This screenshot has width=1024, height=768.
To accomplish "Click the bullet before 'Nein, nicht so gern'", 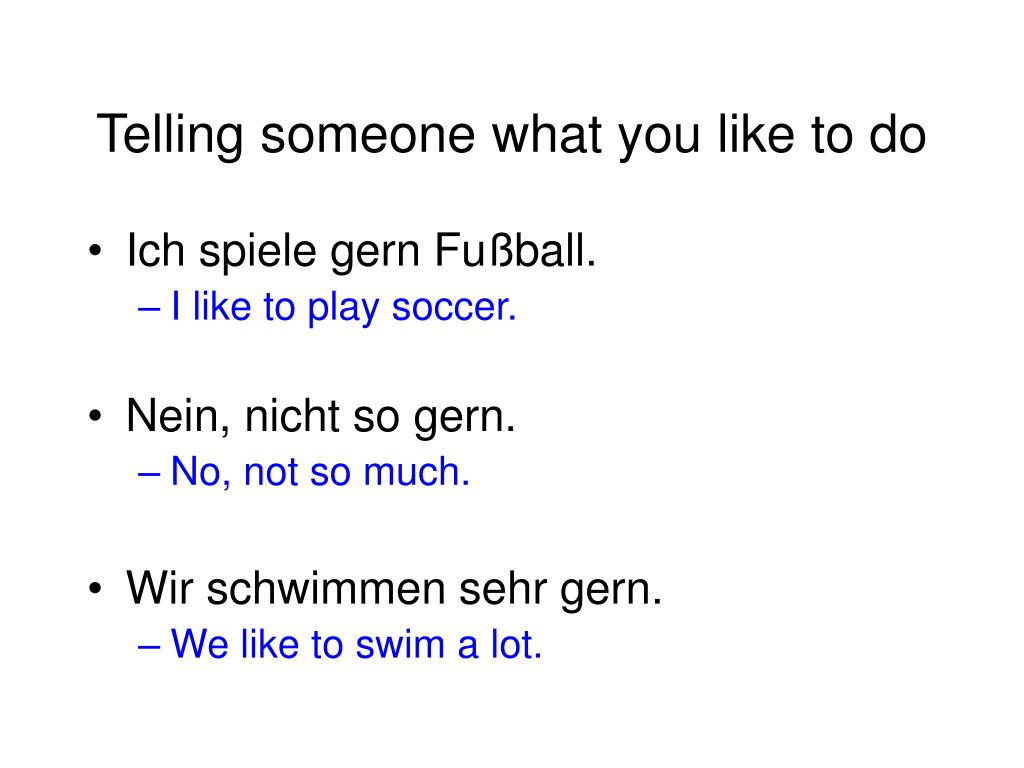I will pos(95,415).
